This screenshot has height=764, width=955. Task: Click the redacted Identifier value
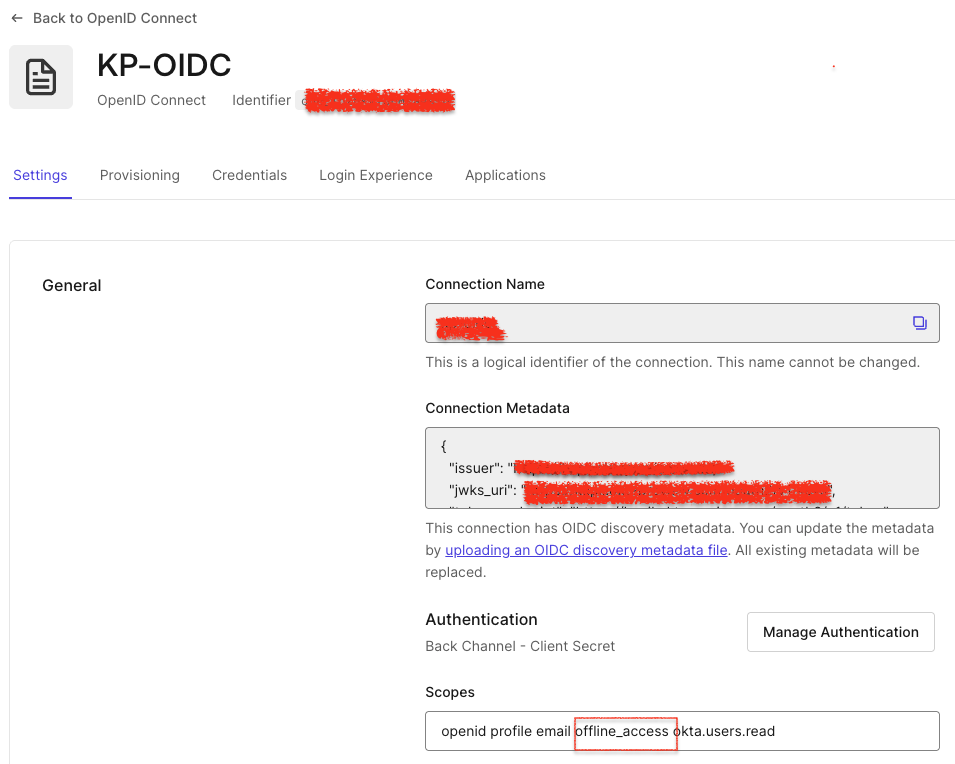click(378, 100)
